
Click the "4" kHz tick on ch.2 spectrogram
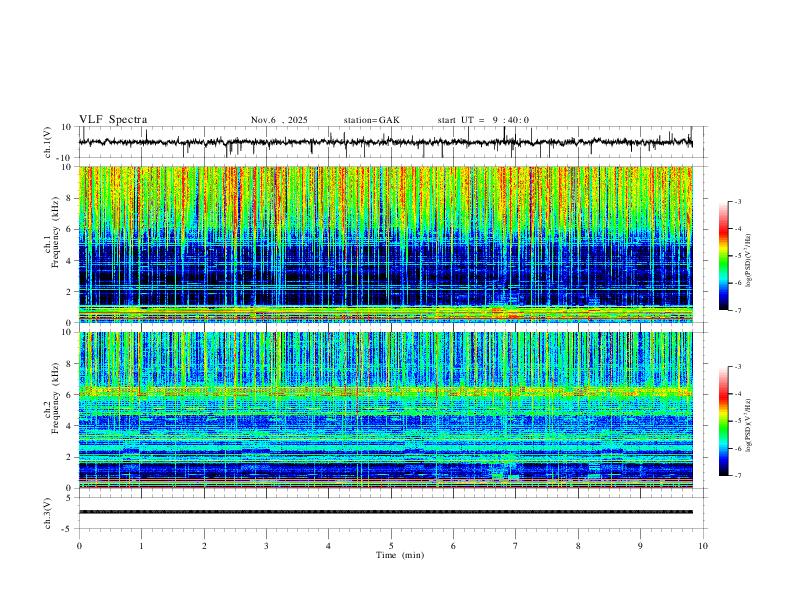[69, 426]
